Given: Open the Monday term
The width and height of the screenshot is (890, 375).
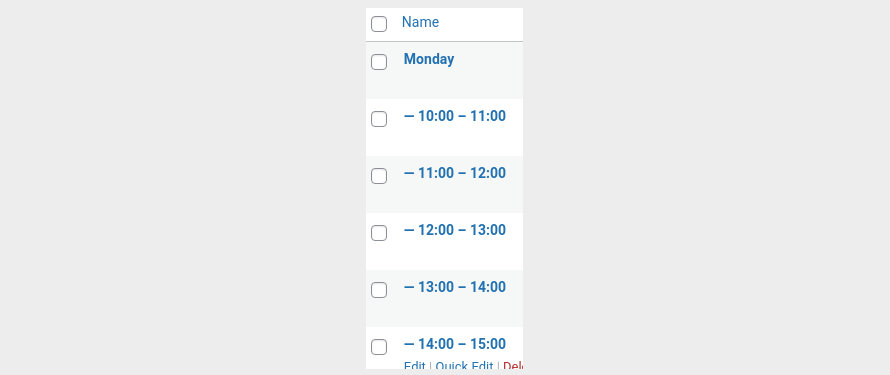Looking at the screenshot, I should [429, 59].
